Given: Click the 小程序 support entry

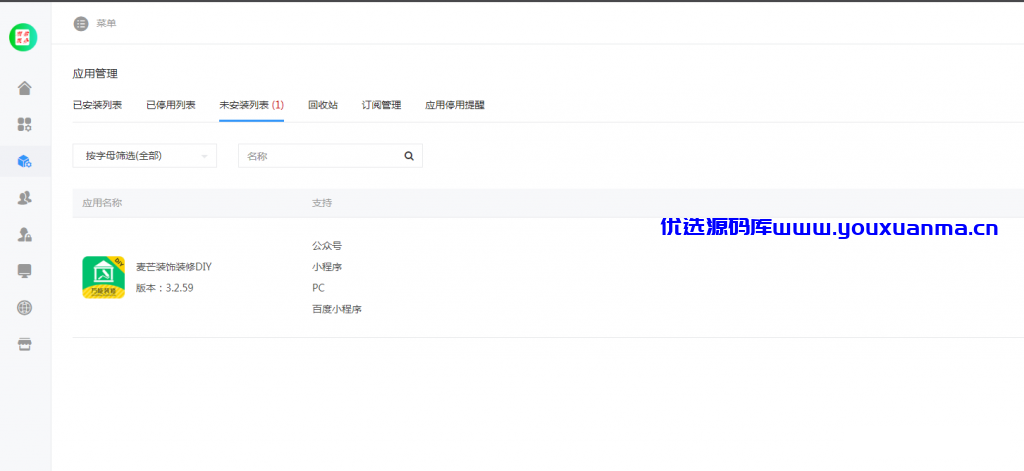Looking at the screenshot, I should click(x=327, y=267).
